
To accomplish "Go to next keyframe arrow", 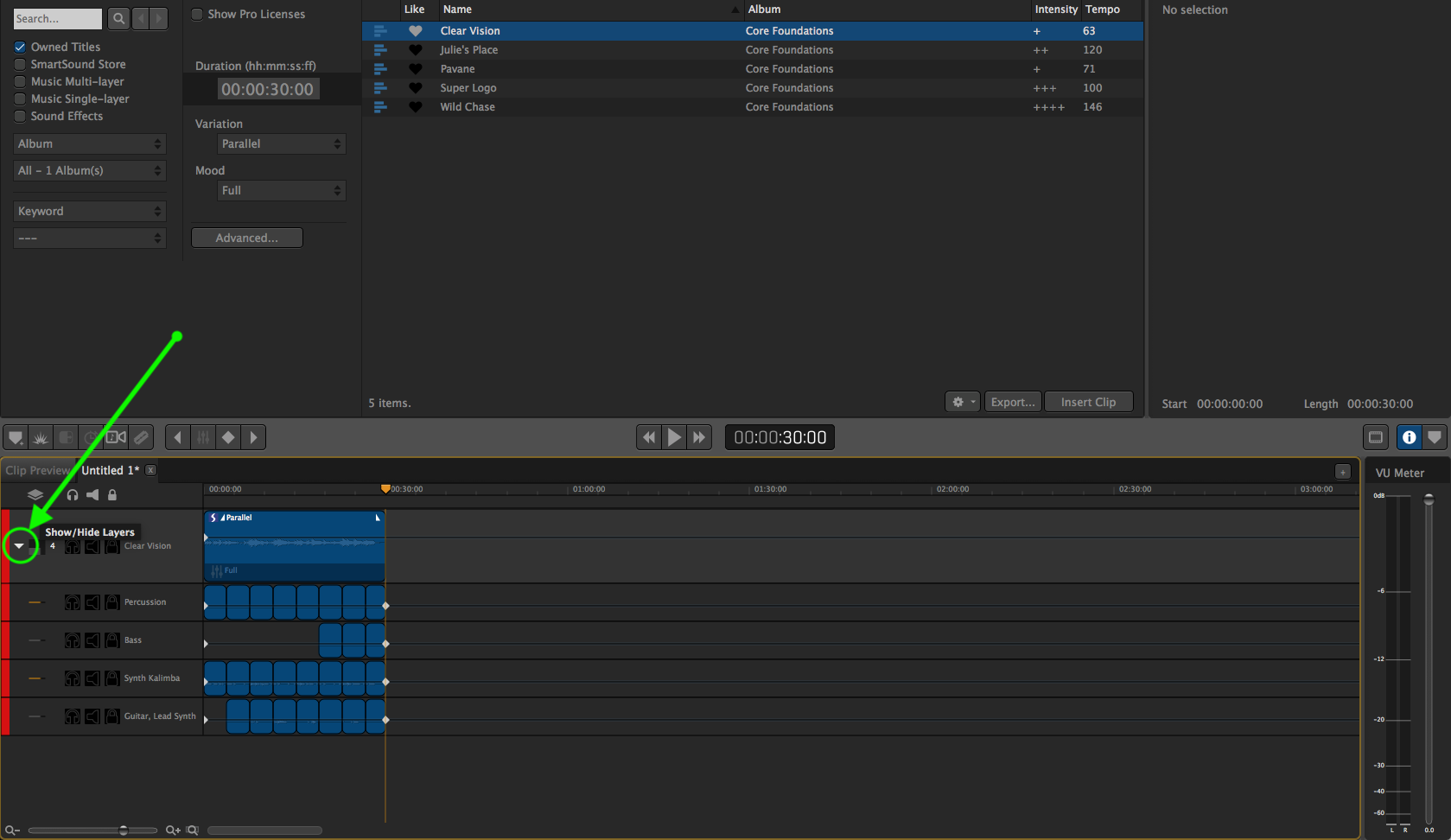I will click(x=253, y=437).
